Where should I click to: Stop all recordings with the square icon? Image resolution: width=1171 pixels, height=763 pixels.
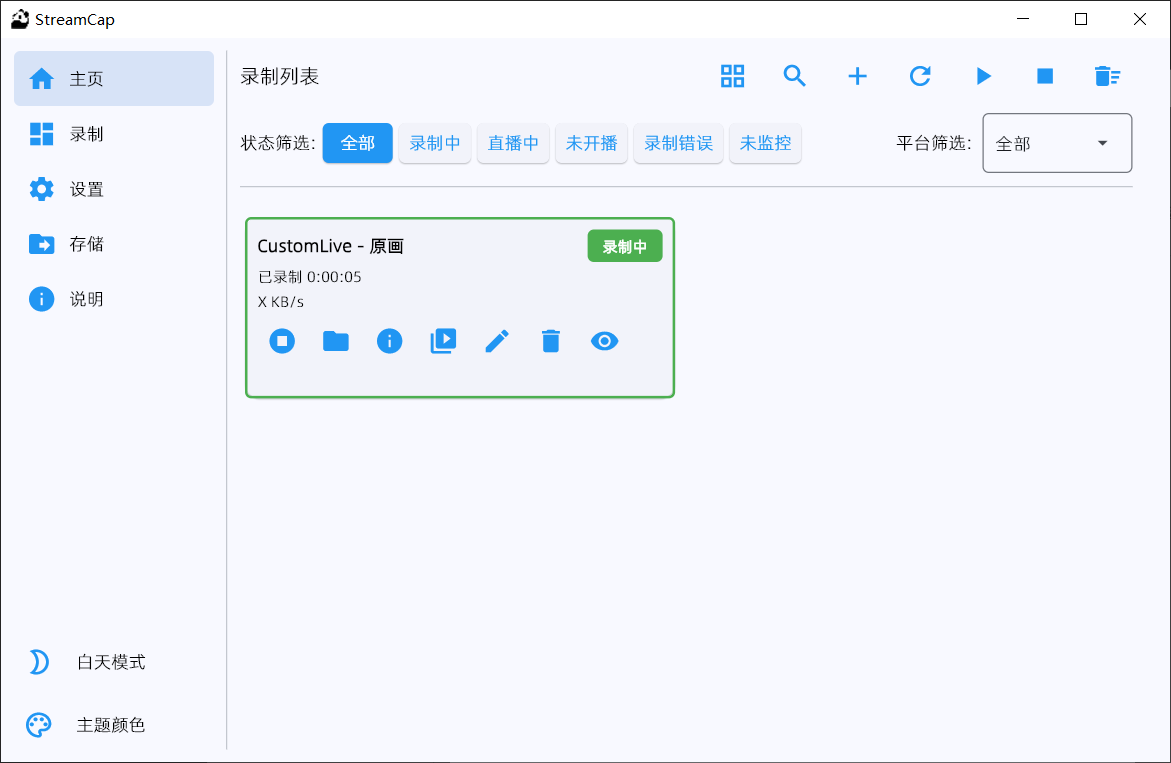click(1044, 76)
